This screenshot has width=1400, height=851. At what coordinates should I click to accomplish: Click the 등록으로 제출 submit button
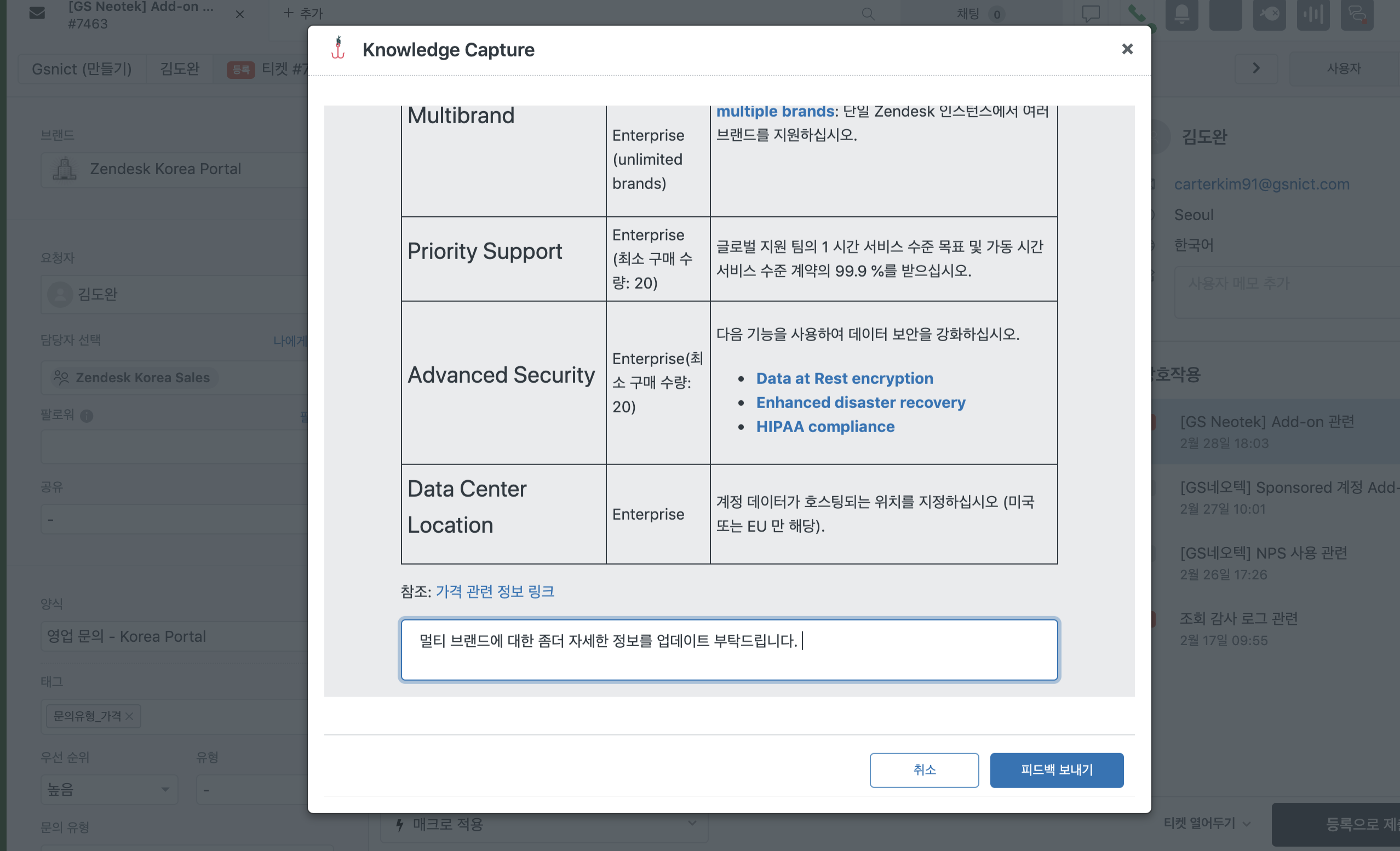[1336, 824]
